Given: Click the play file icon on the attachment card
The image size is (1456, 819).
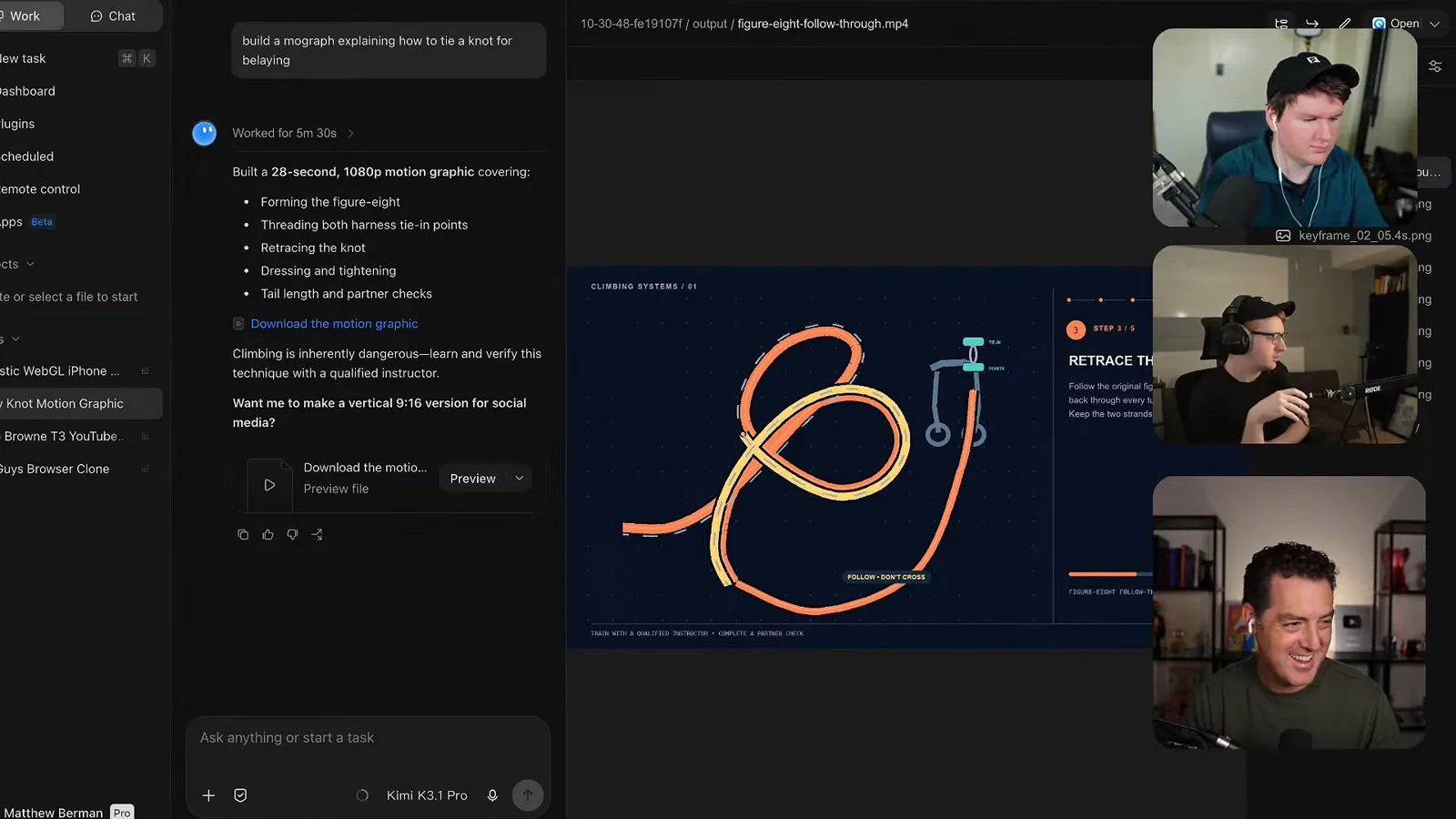Looking at the screenshot, I should [x=269, y=485].
